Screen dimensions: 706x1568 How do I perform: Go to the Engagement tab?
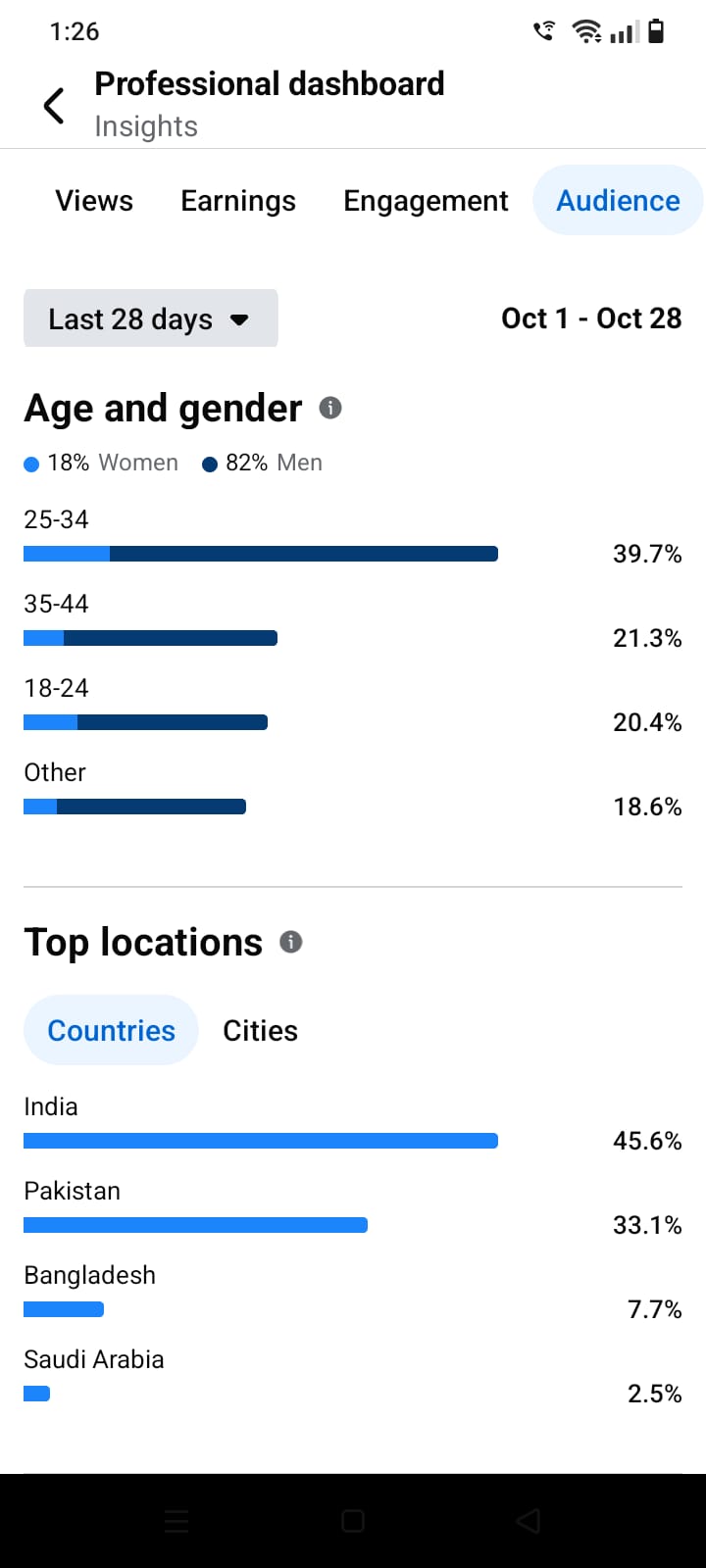(x=426, y=201)
